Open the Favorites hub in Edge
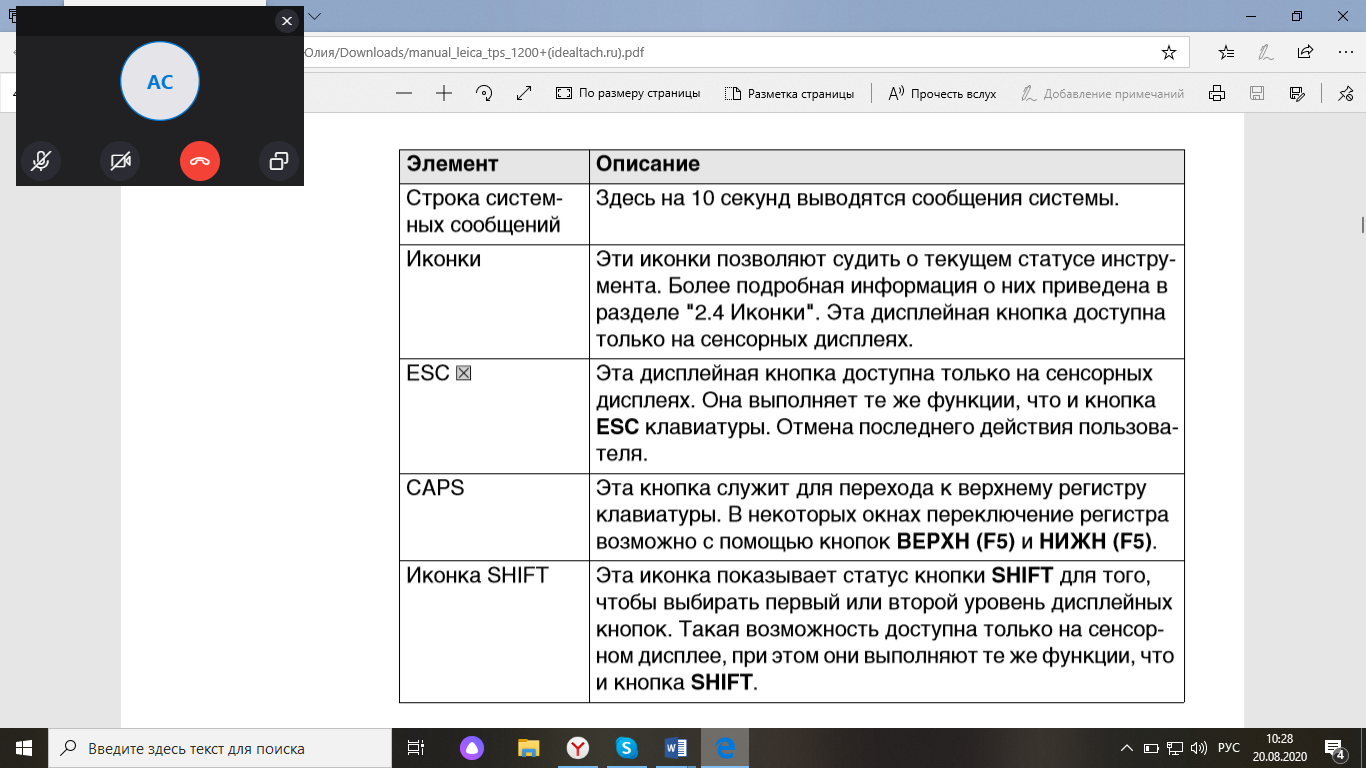1366x768 pixels. click(1227, 52)
